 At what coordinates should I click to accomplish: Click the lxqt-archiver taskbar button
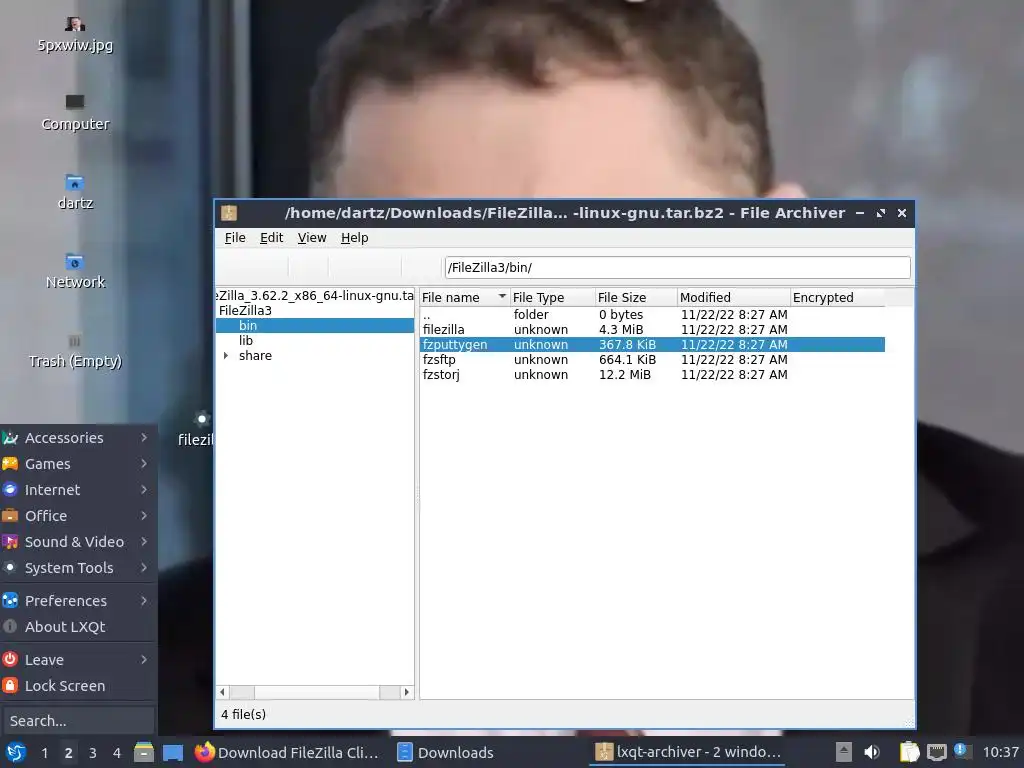689,752
